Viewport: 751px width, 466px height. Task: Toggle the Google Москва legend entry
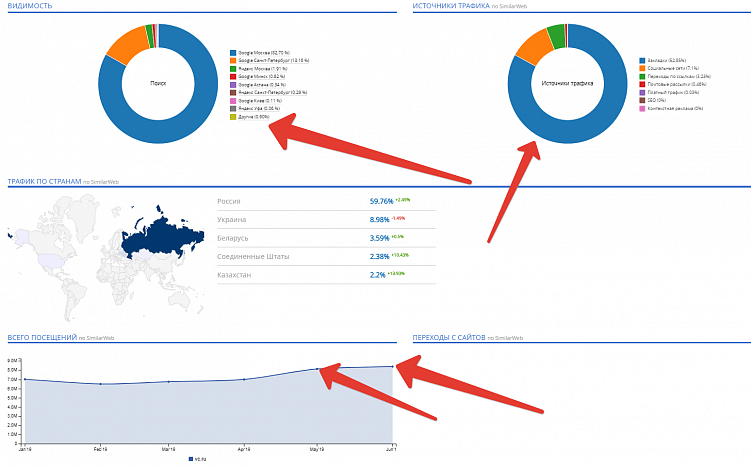point(260,53)
